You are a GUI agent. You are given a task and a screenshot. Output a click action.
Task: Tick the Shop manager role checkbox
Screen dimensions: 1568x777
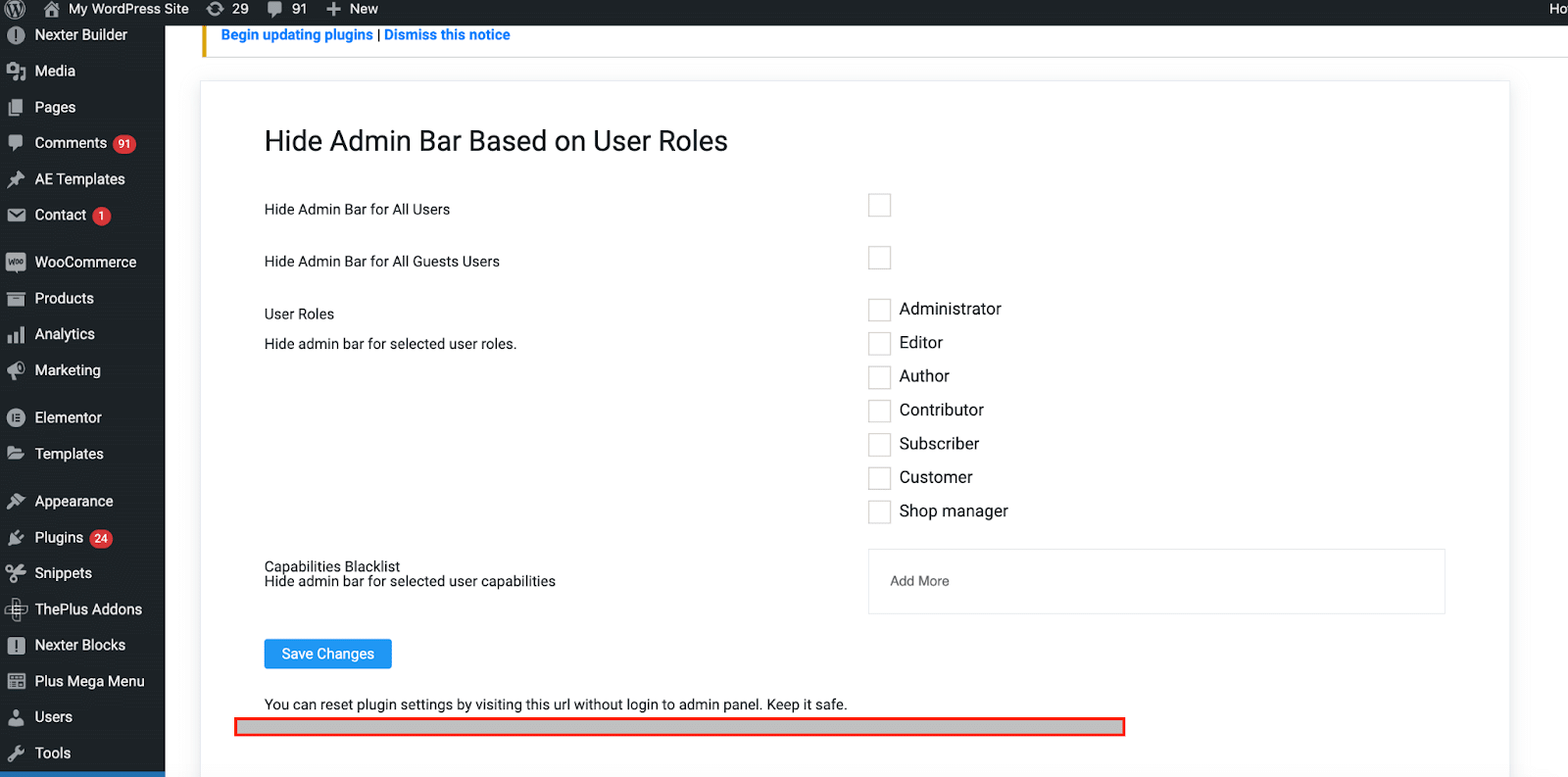point(879,511)
